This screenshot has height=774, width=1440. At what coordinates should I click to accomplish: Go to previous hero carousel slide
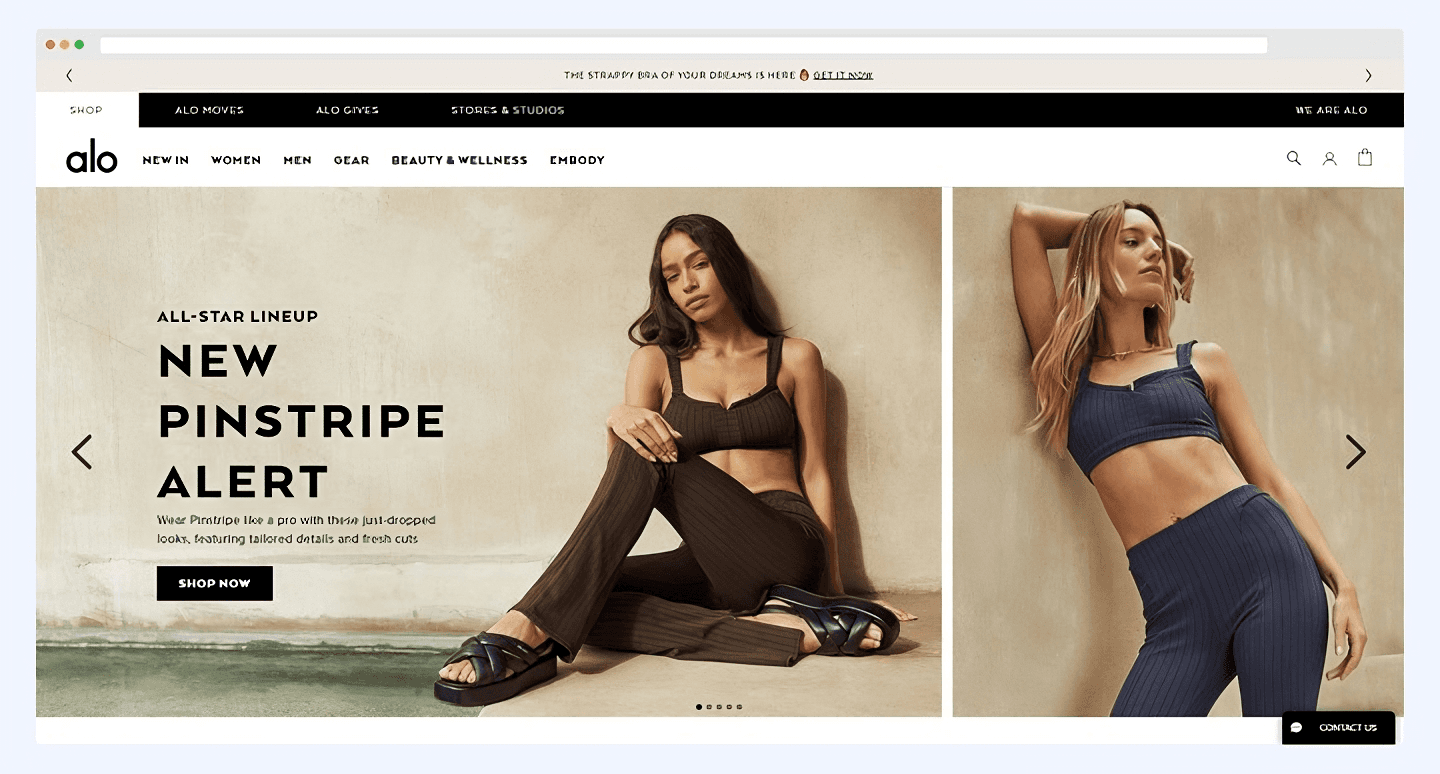tap(82, 452)
